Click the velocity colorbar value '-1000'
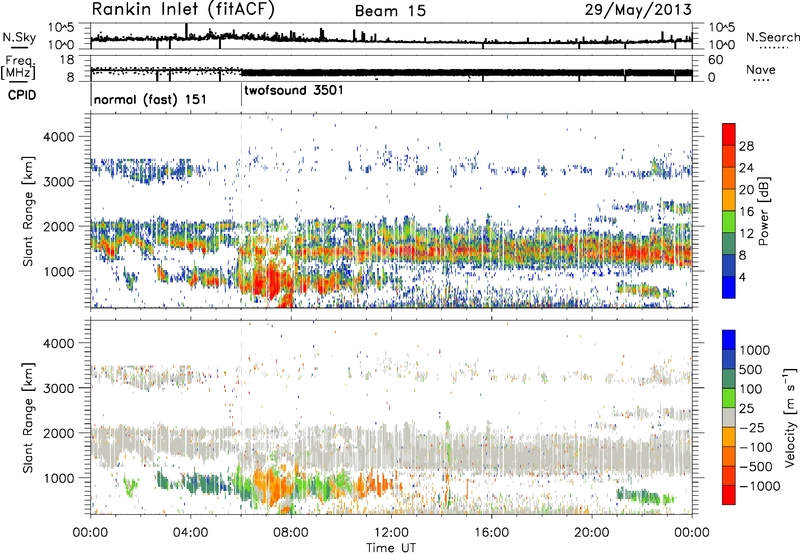The height and width of the screenshot is (554, 800). pyautogui.click(x=759, y=486)
